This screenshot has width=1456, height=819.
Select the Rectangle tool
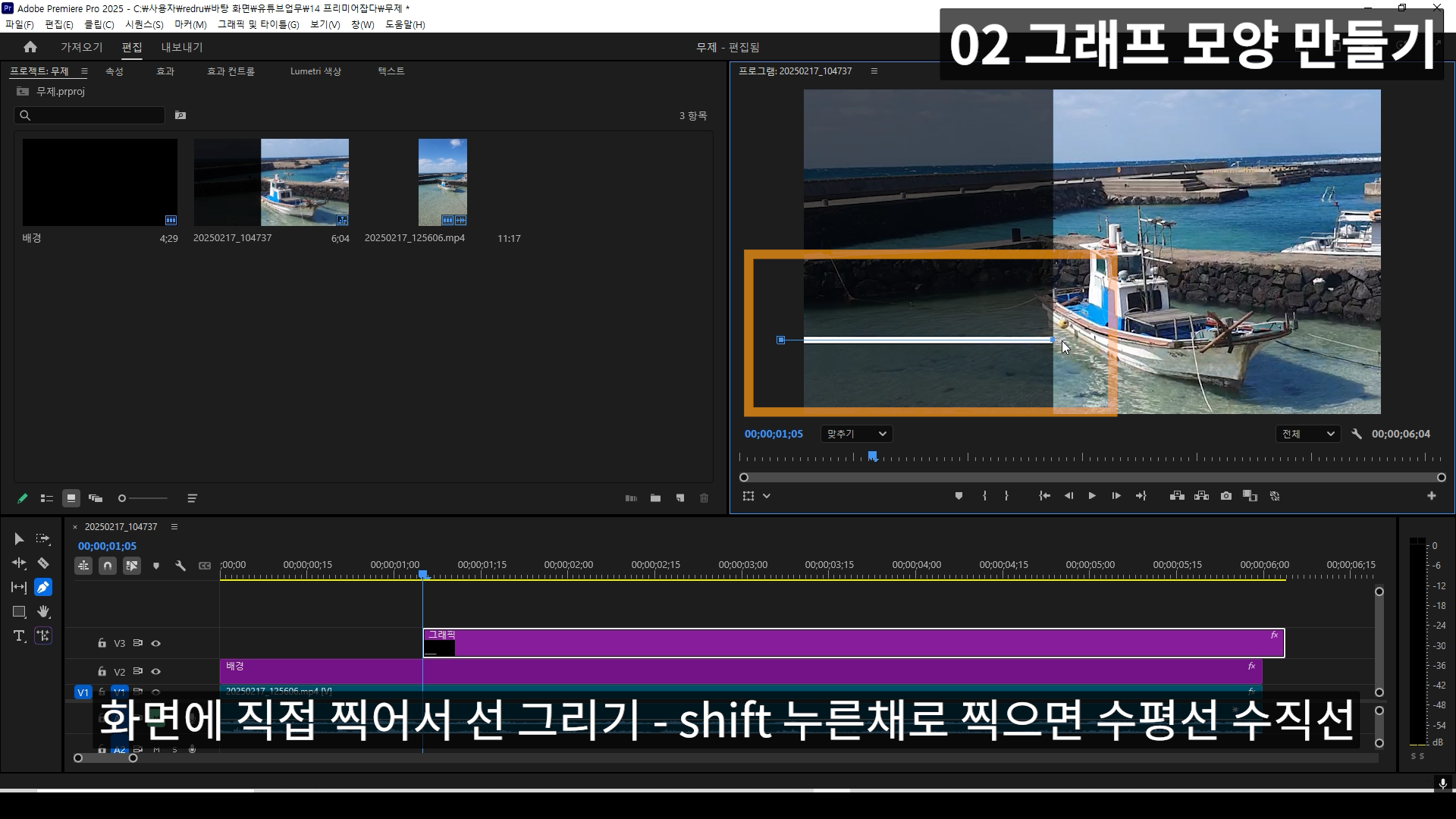click(19, 611)
